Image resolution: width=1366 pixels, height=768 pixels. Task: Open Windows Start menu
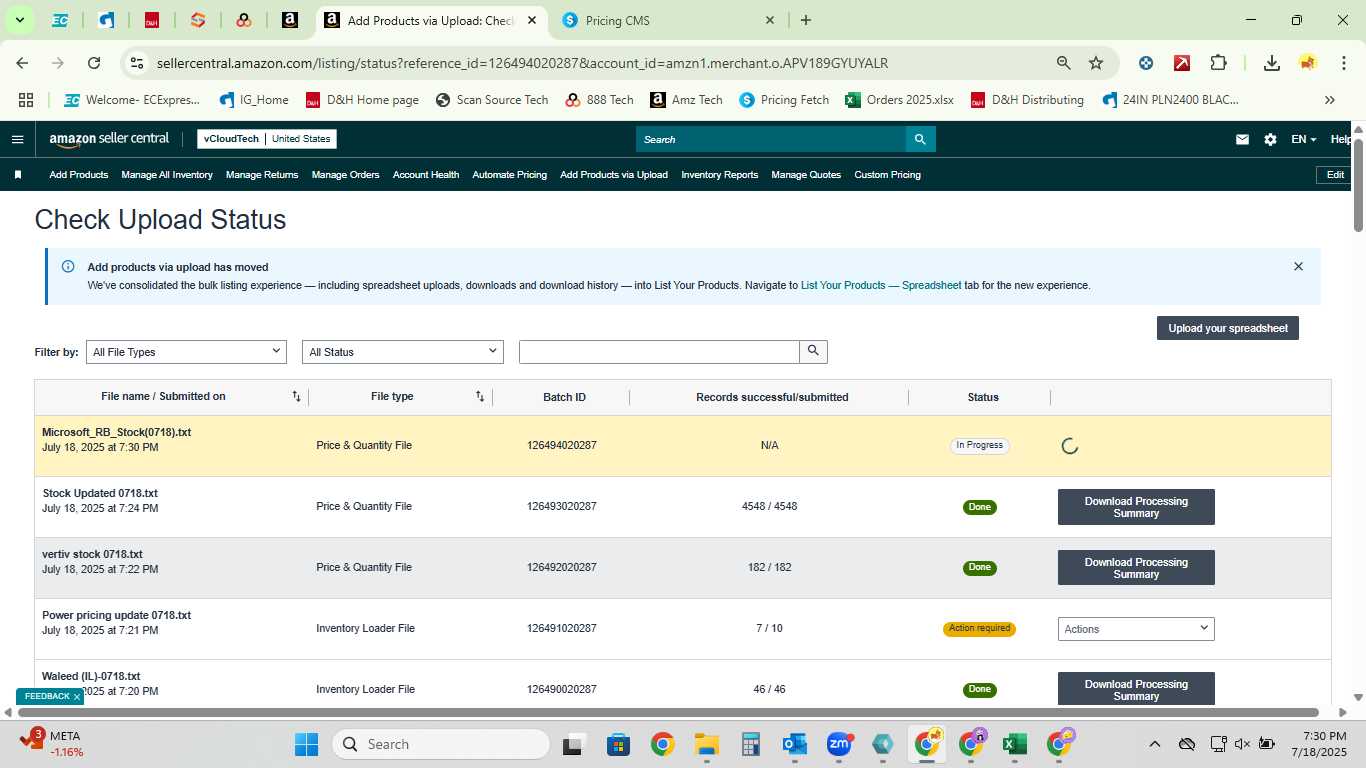306,744
